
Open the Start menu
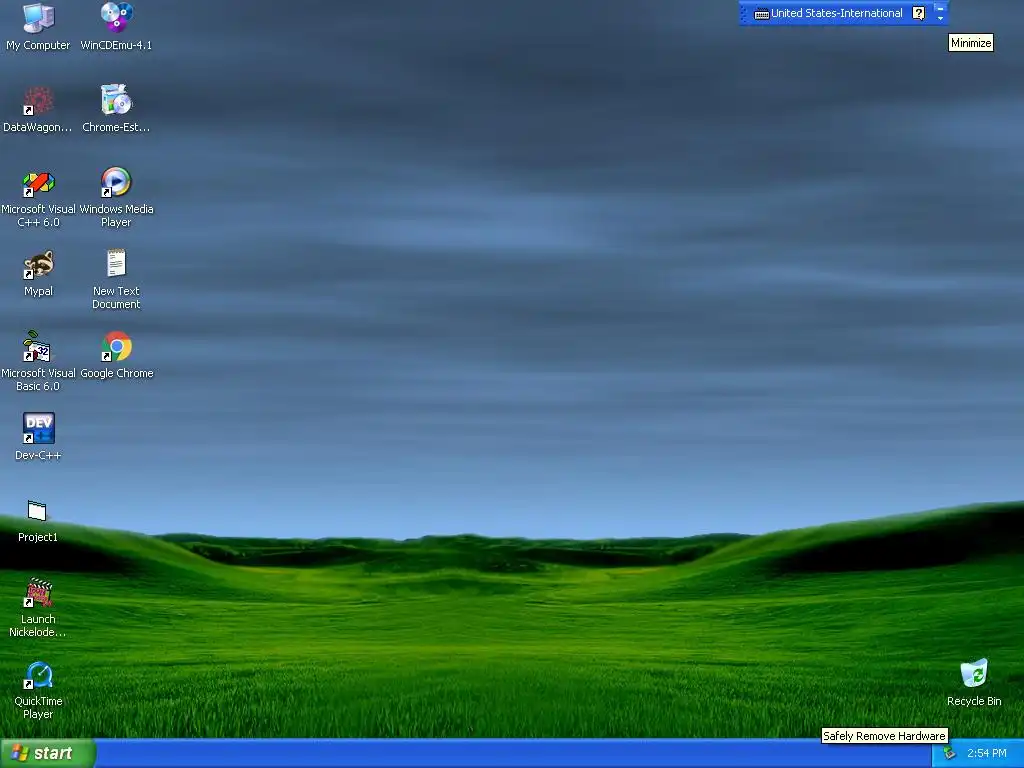(x=48, y=754)
